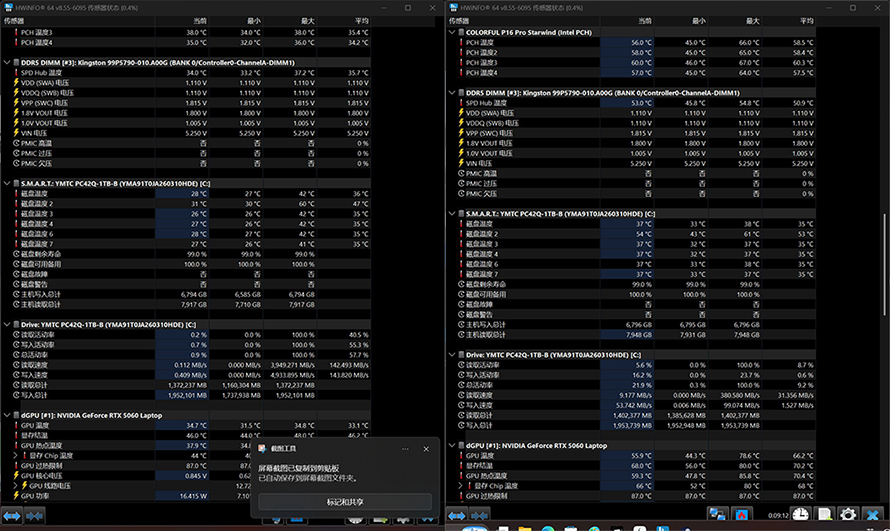Viewport: 890px width, 531px height.
Task: Click the 平均 column header in left window
Action: click(x=361, y=21)
